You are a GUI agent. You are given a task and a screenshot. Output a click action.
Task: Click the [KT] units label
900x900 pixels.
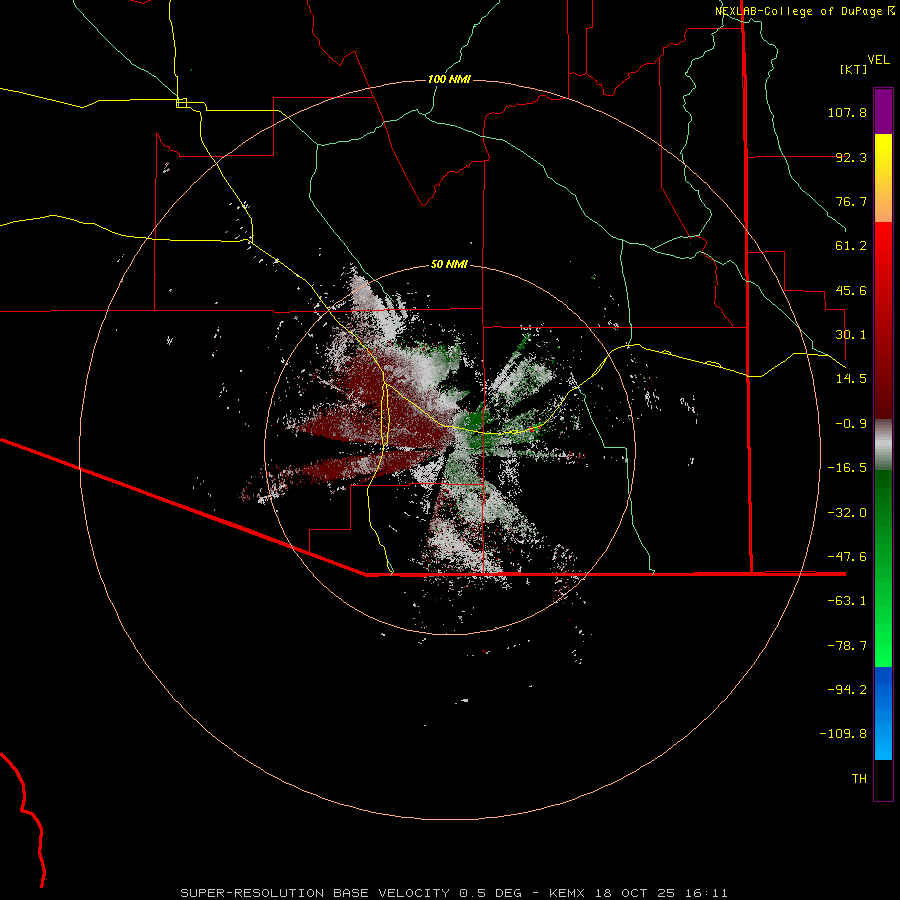pos(853,69)
